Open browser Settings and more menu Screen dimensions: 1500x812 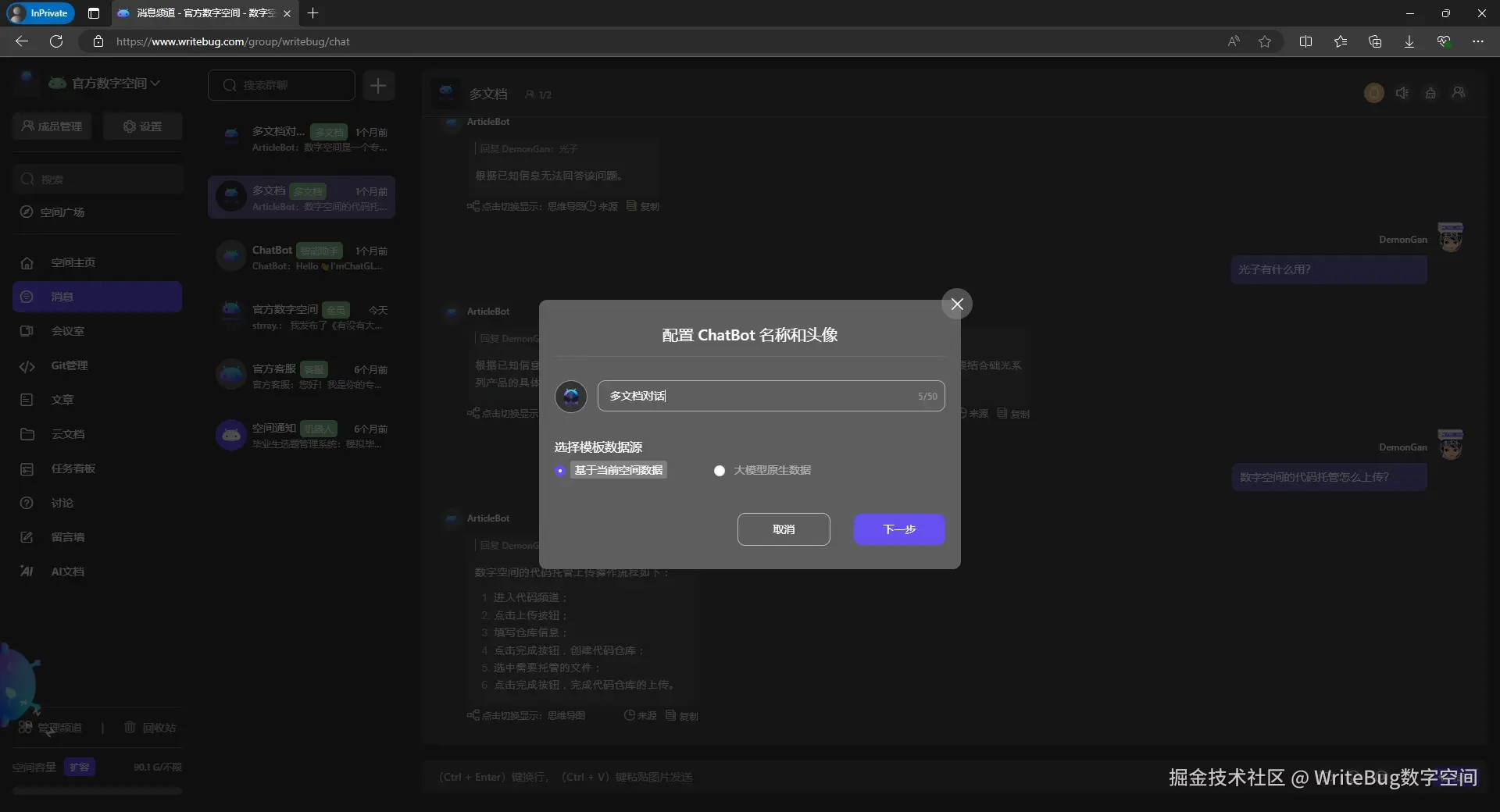(x=1477, y=41)
